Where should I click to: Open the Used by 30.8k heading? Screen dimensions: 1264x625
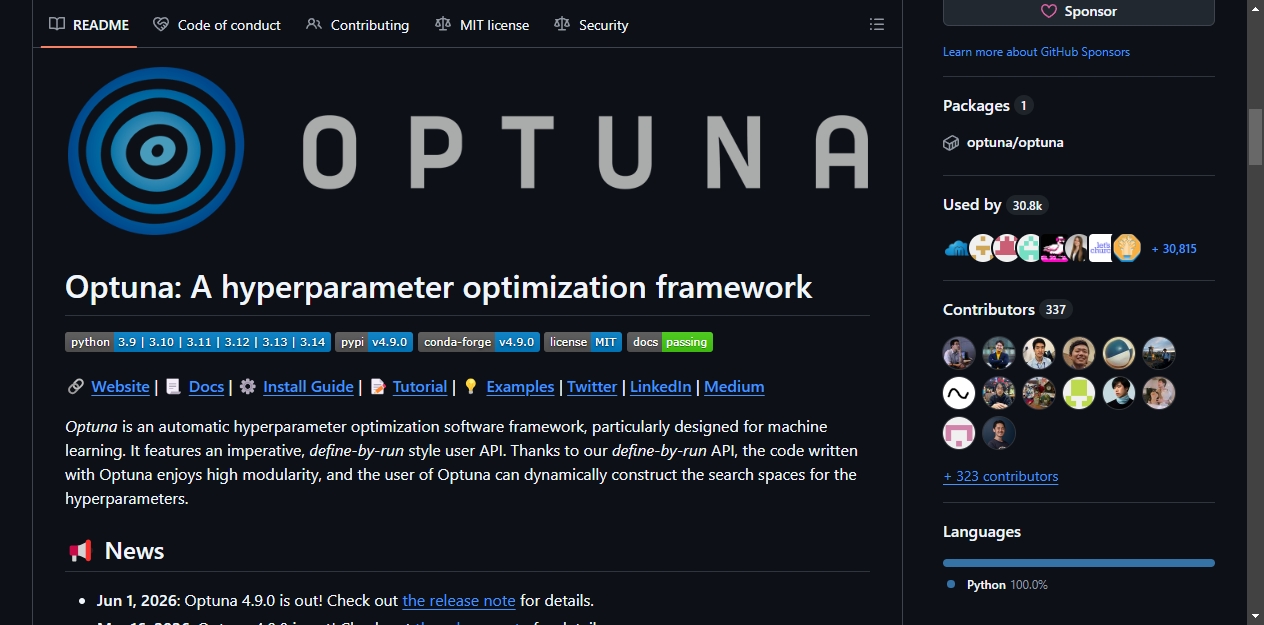pyautogui.click(x=995, y=205)
